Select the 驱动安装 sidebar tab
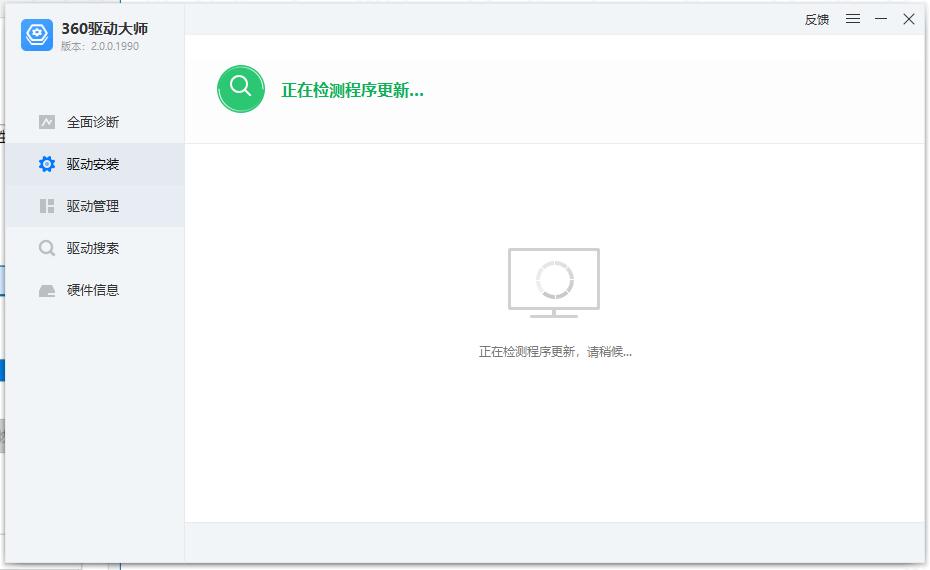Image resolution: width=930 pixels, height=570 pixels. 95,164
